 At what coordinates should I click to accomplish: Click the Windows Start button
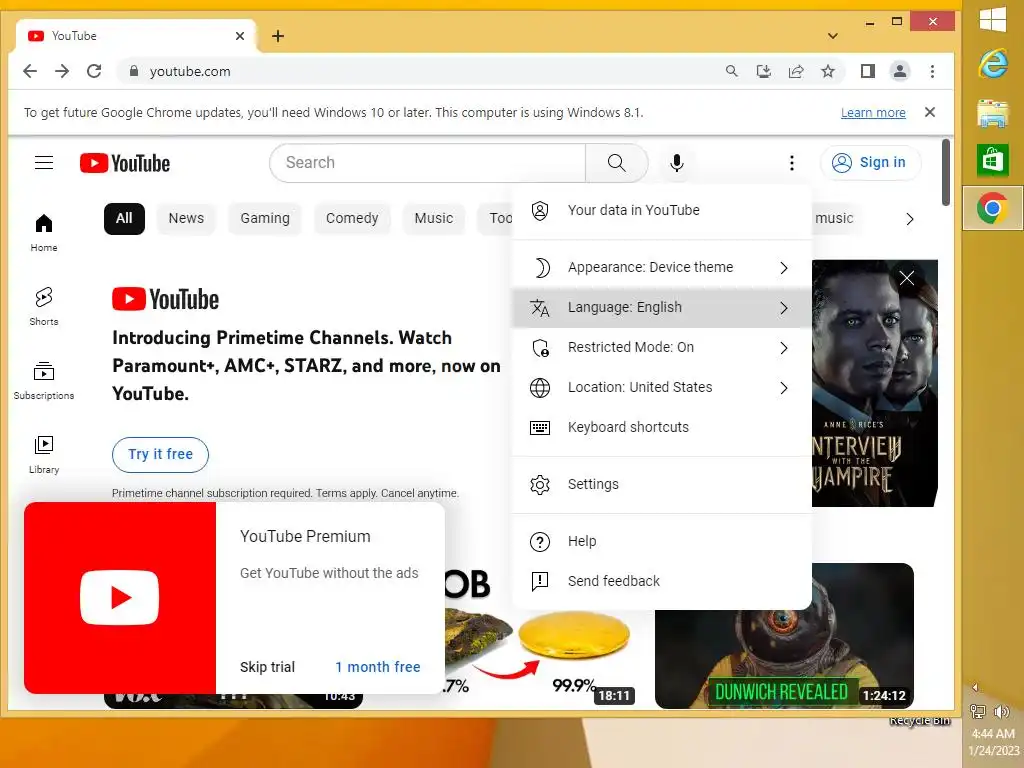[993, 19]
